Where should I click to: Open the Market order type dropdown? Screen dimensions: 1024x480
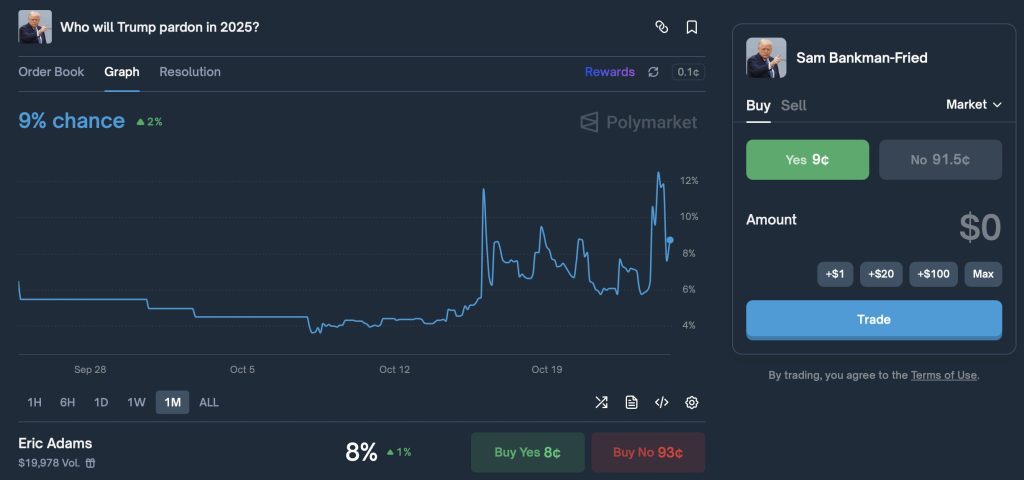click(973, 105)
